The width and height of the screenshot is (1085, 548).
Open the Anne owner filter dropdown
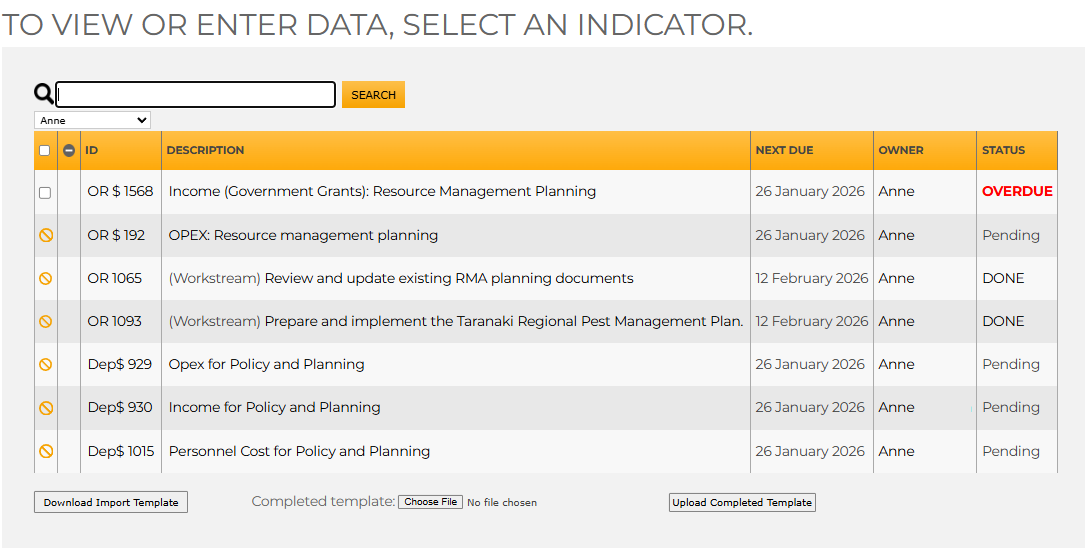tap(92, 120)
